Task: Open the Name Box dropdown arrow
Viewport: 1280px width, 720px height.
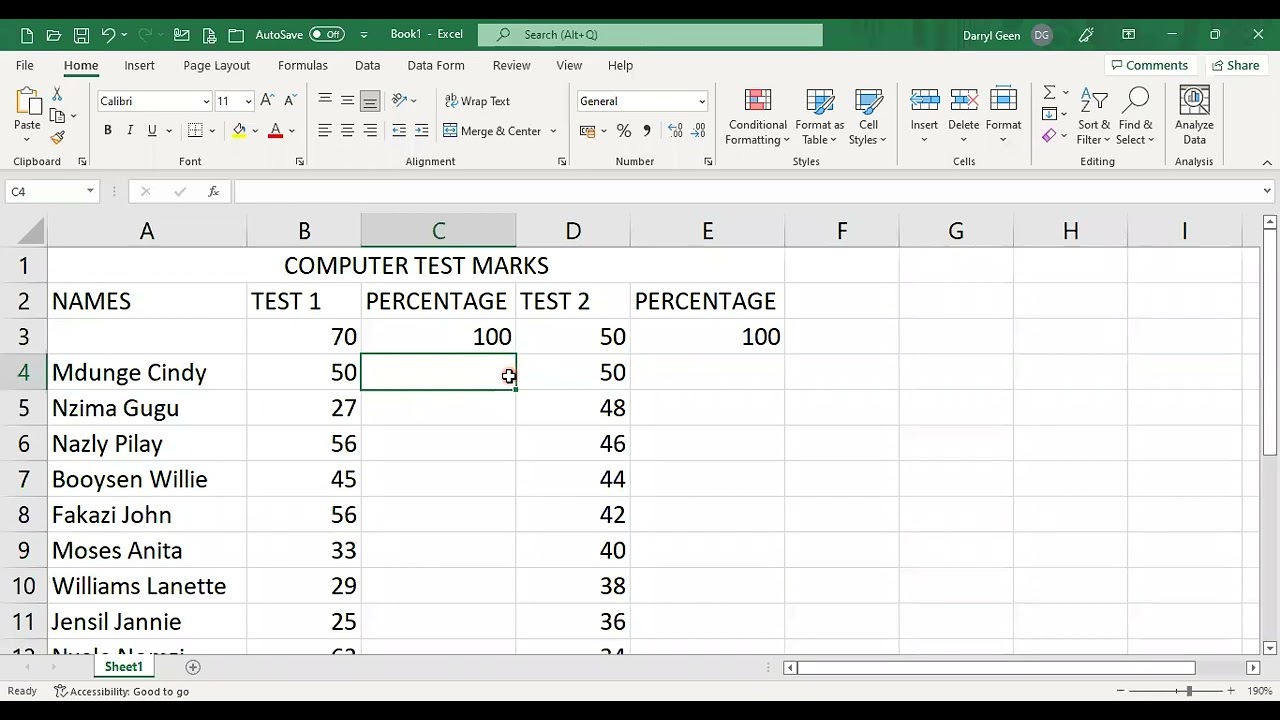Action: pyautogui.click(x=90, y=191)
